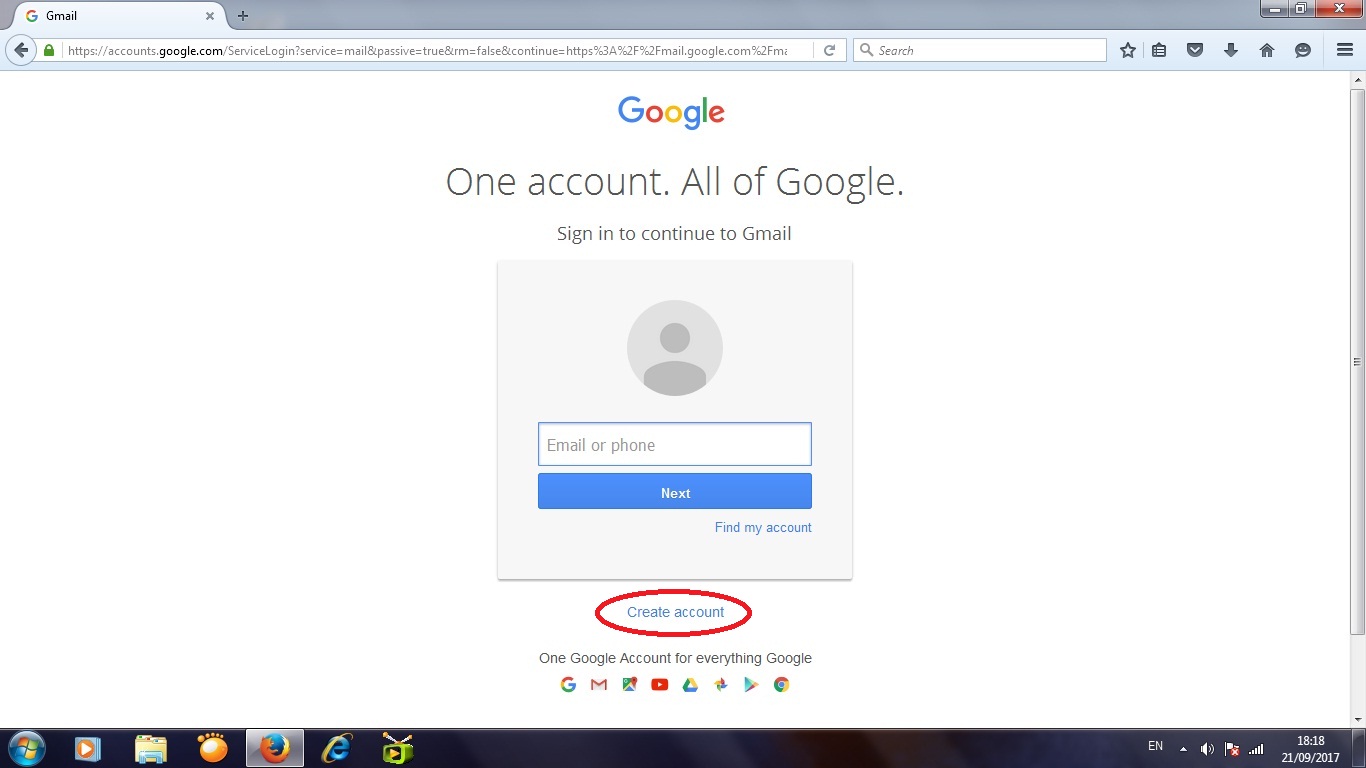Open the volume speaker icon in tray
Image resolution: width=1366 pixels, height=768 pixels.
[1207, 748]
